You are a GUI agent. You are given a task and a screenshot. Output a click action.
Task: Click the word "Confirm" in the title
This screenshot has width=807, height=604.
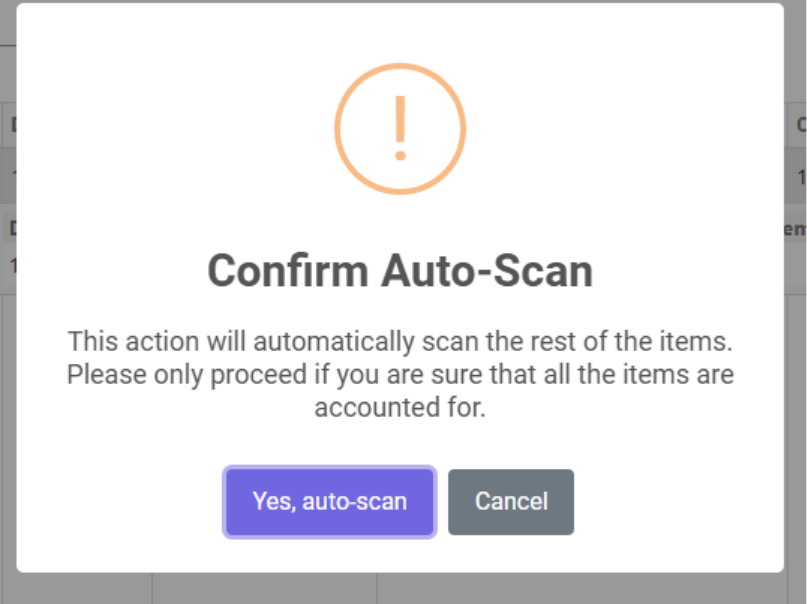tap(285, 271)
